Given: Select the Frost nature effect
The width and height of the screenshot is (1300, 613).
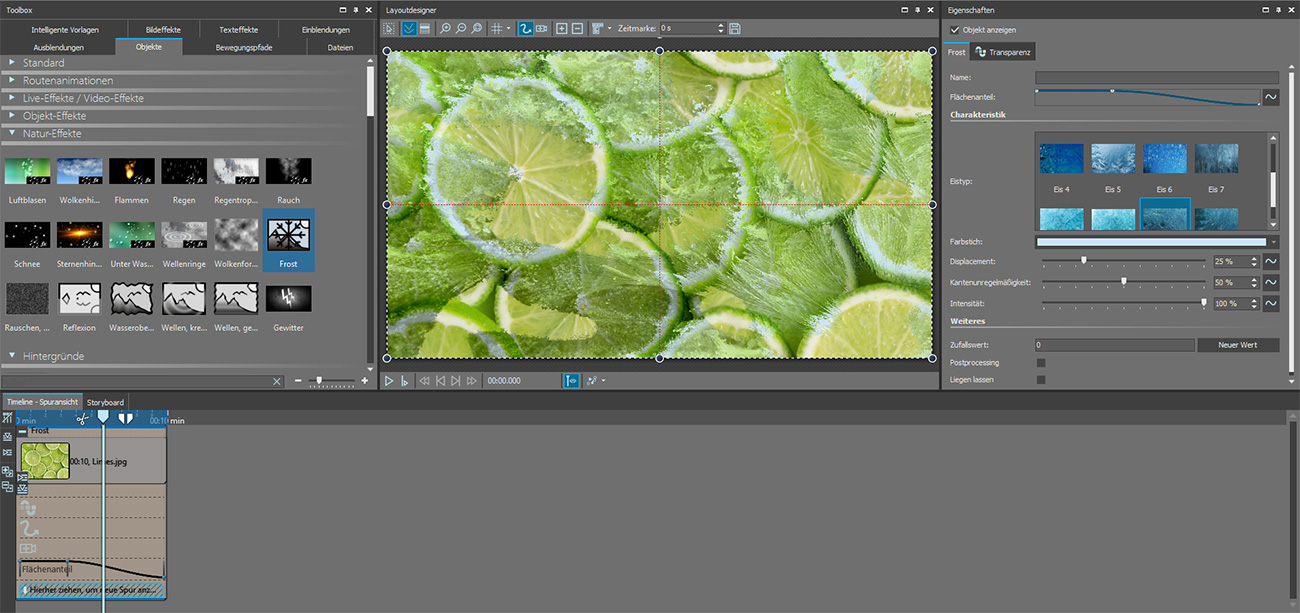Looking at the screenshot, I should click(x=288, y=236).
